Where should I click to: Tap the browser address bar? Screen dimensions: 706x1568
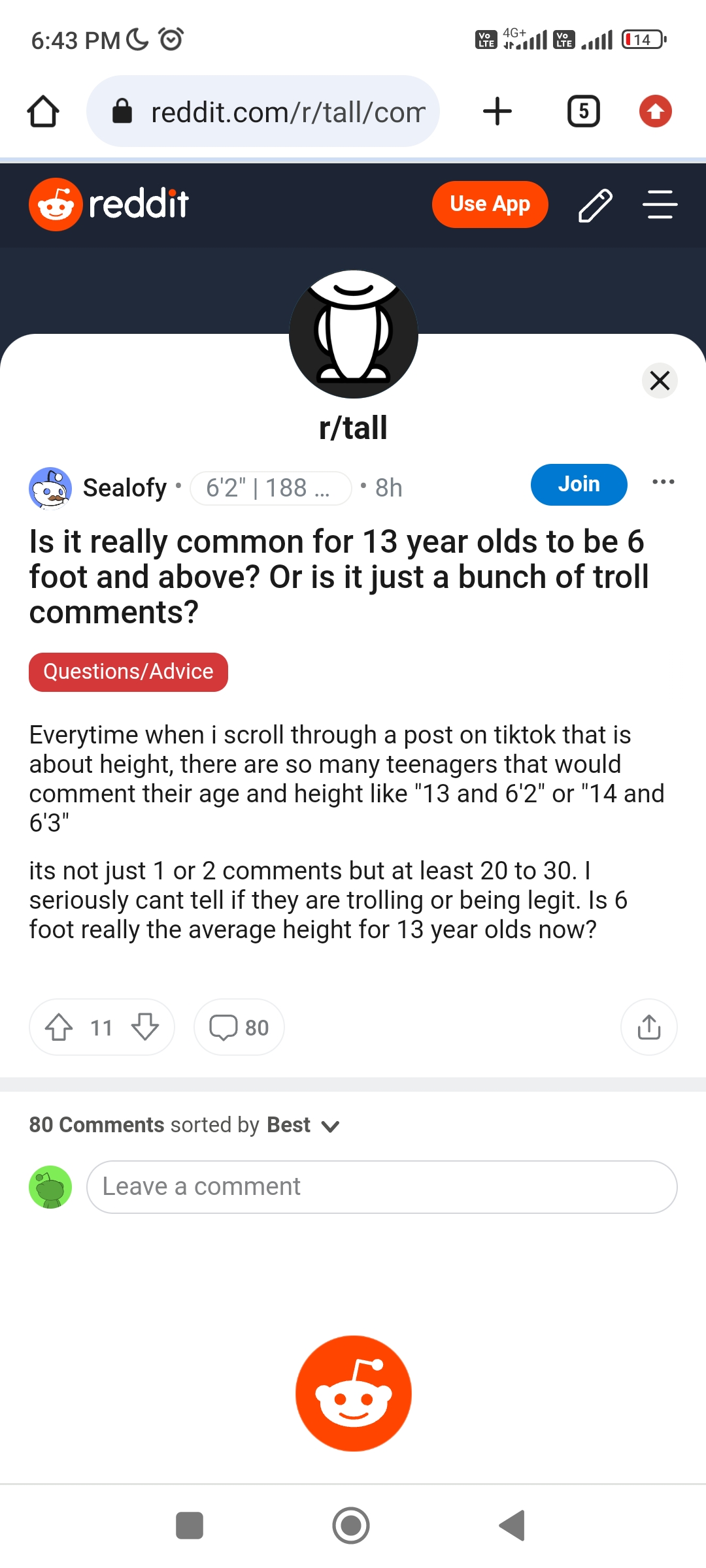pyautogui.click(x=263, y=111)
